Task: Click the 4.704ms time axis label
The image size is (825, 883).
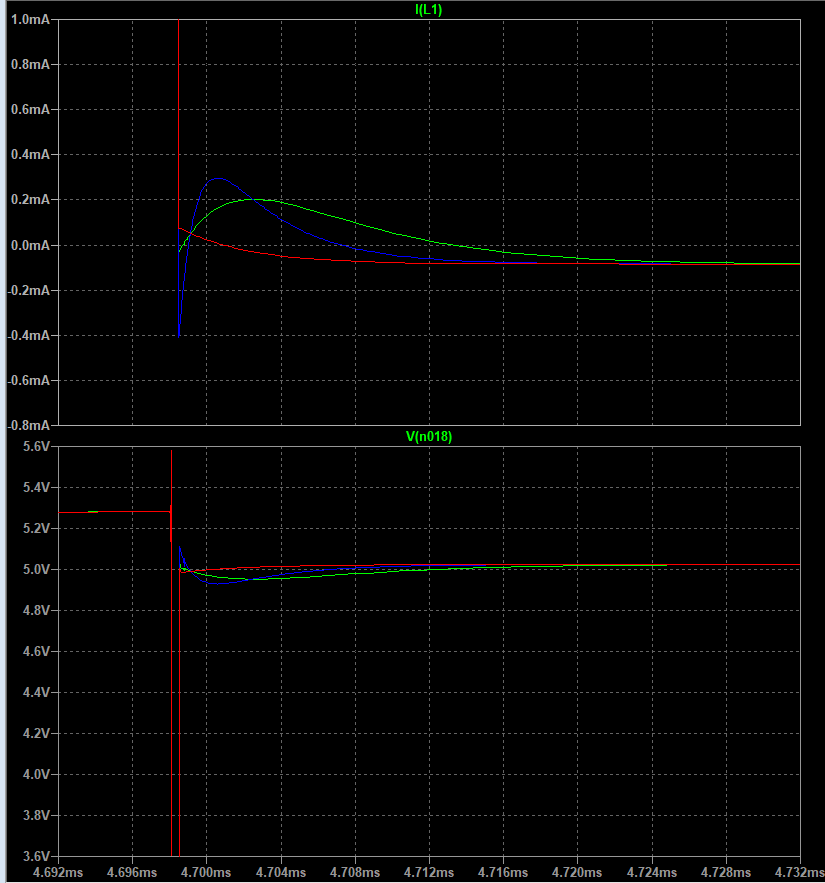Action: click(281, 872)
